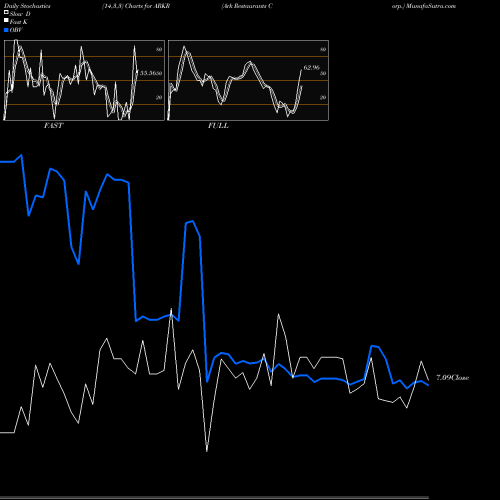Open the FAST stochastic chart thumbnail

pos(84,80)
